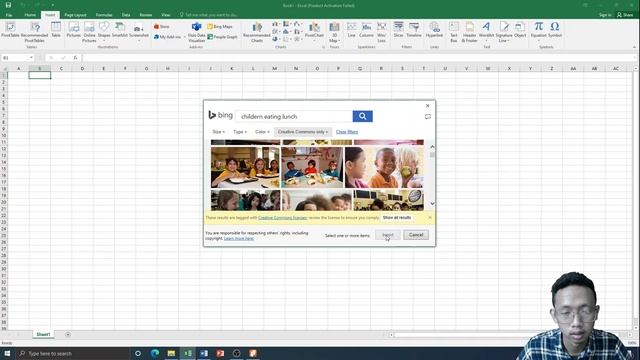Click the results scrollbar down arrow
This screenshot has width=640, height=360.
click(x=432, y=204)
